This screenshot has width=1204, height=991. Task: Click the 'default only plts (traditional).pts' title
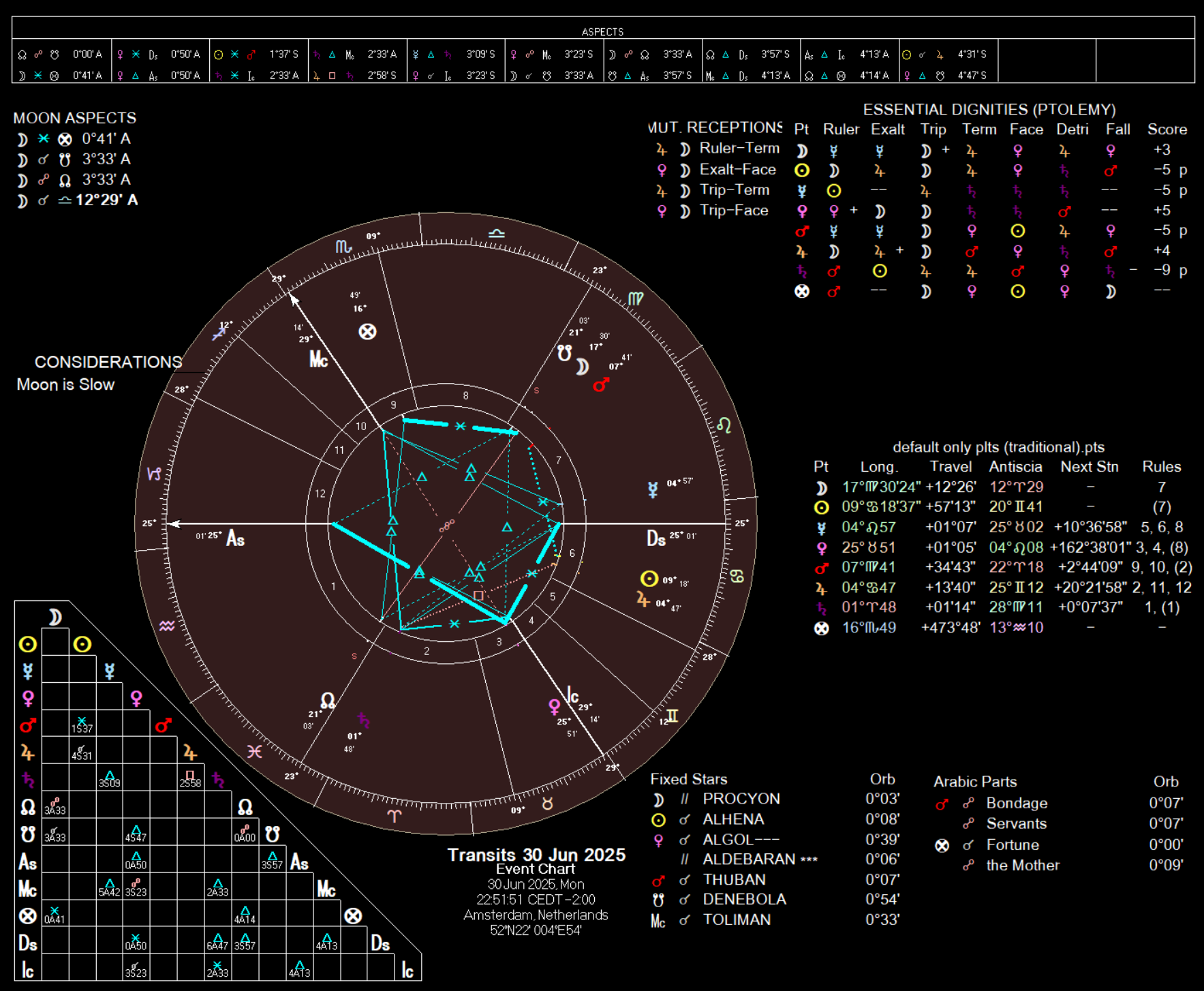click(x=998, y=447)
